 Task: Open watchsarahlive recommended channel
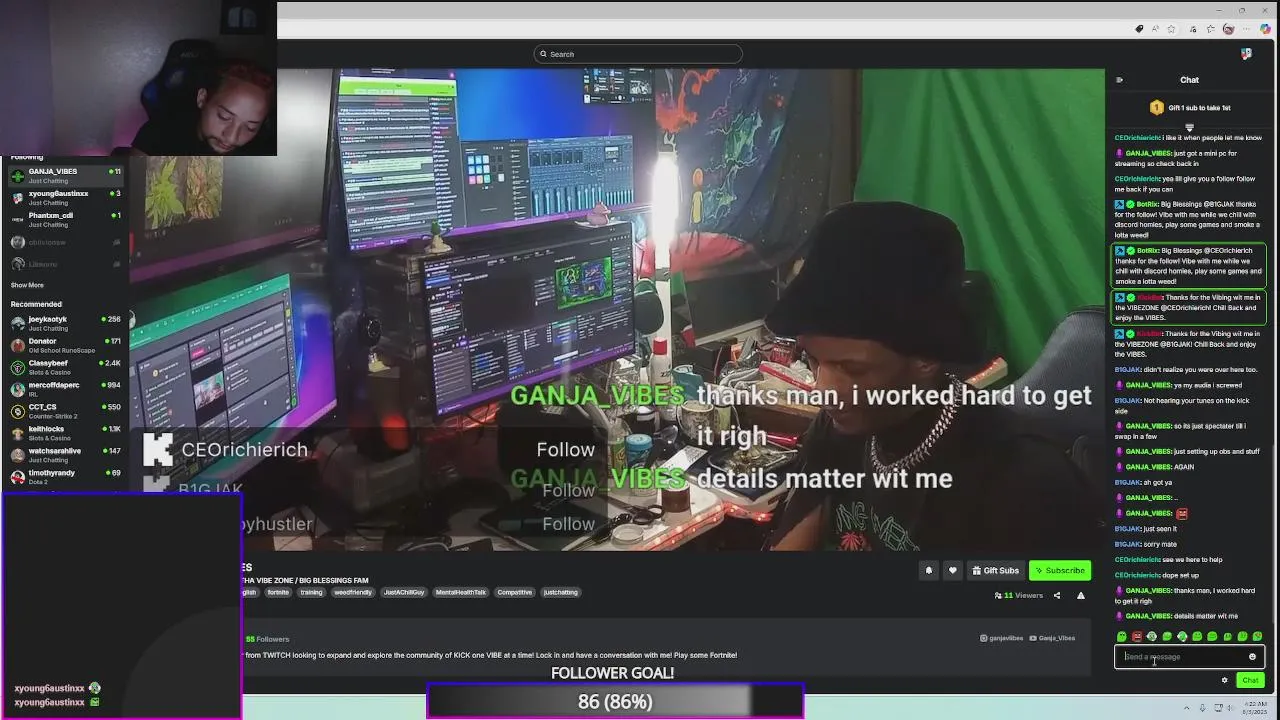tap(65, 454)
